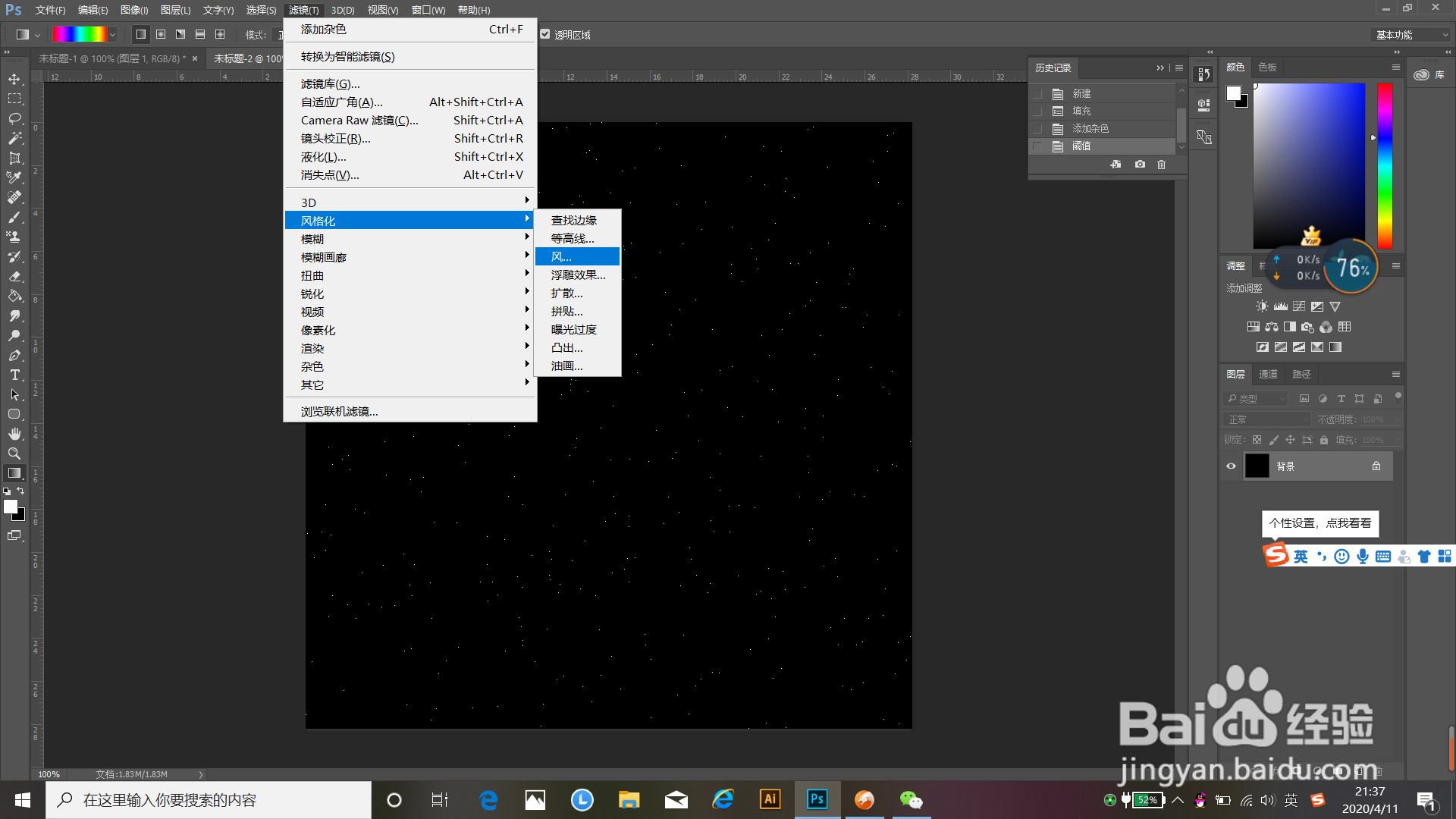Select the Move tool

14,79
